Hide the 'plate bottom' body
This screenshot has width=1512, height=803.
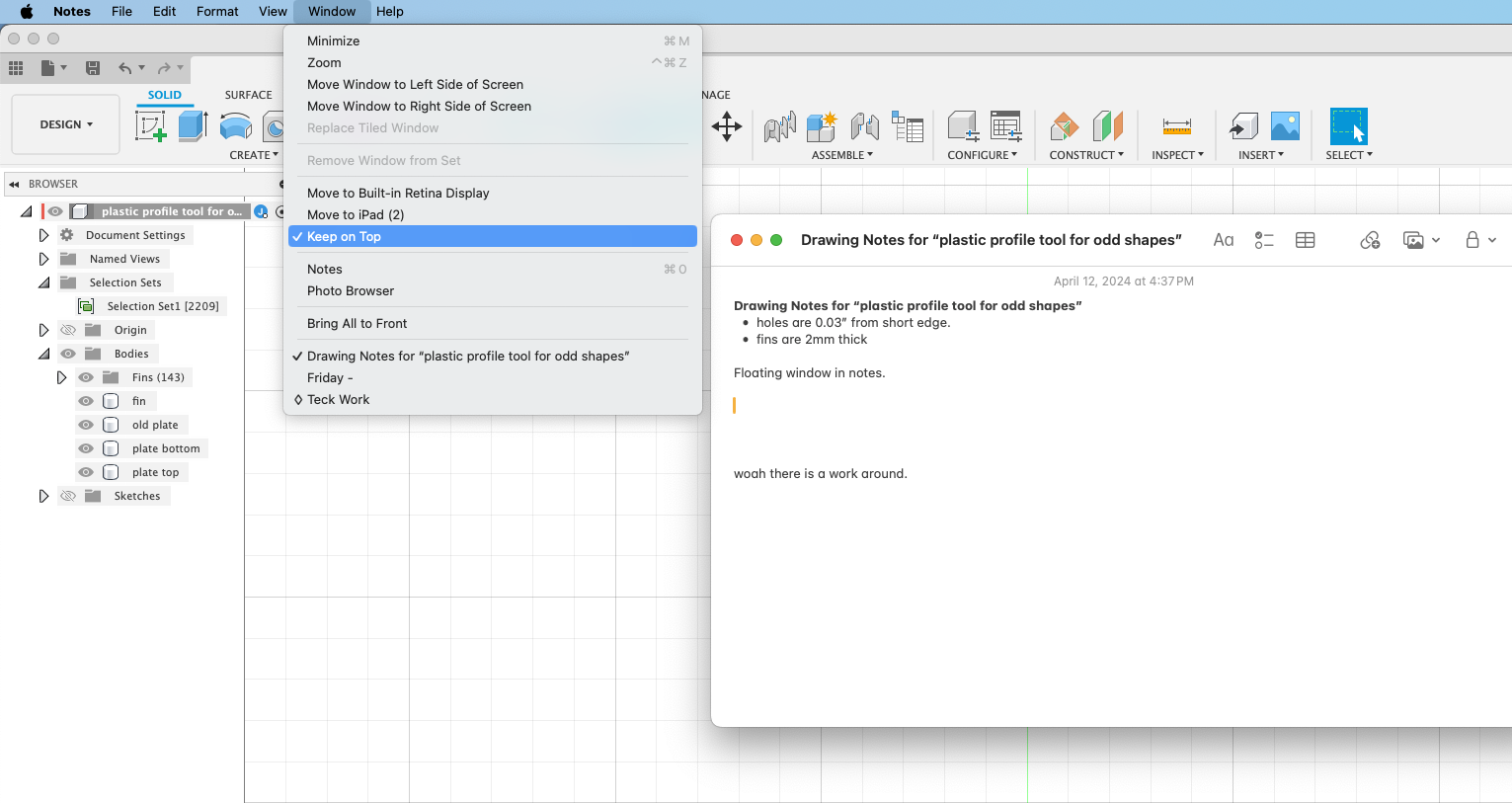pyautogui.click(x=86, y=448)
